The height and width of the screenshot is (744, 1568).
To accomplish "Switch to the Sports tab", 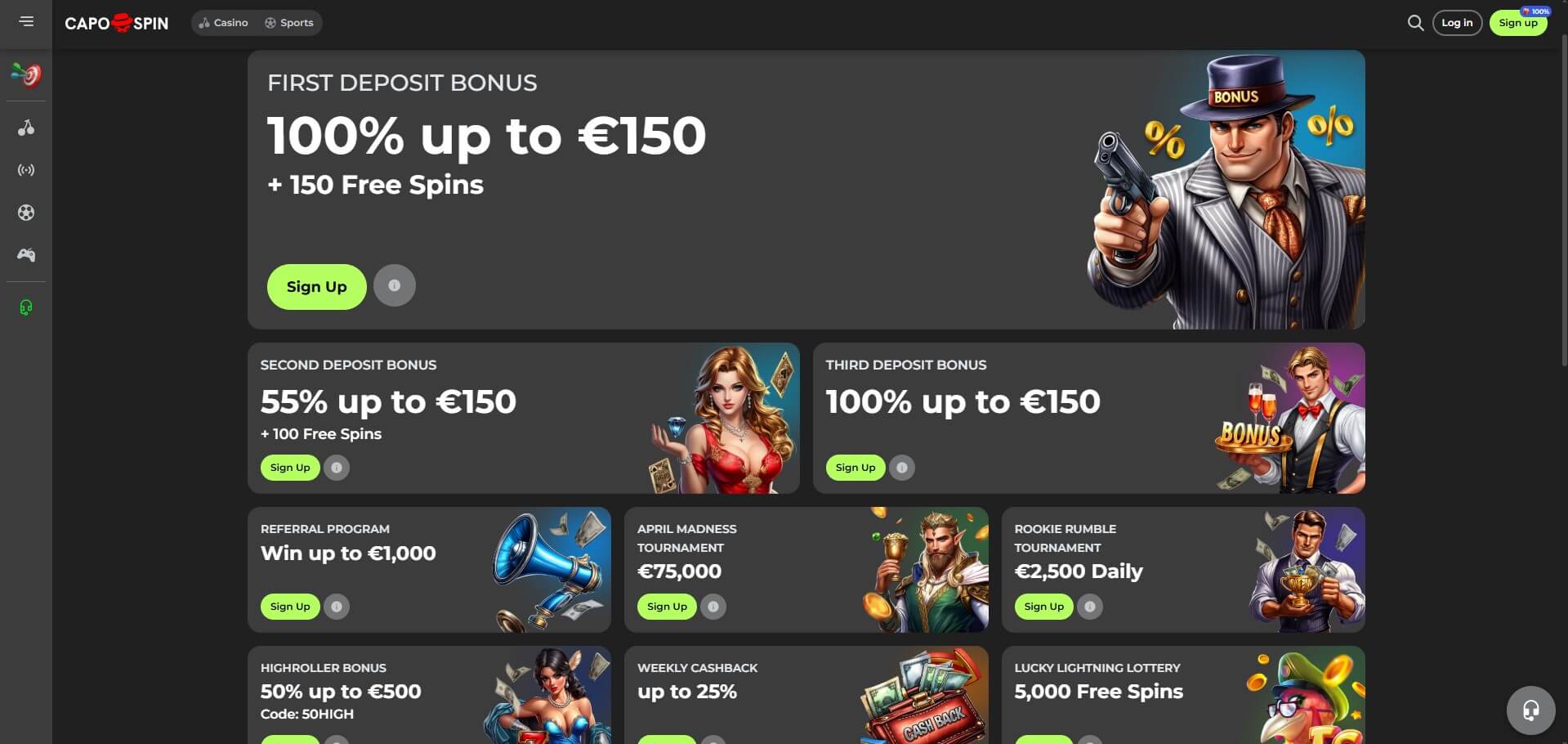I will pos(289,23).
